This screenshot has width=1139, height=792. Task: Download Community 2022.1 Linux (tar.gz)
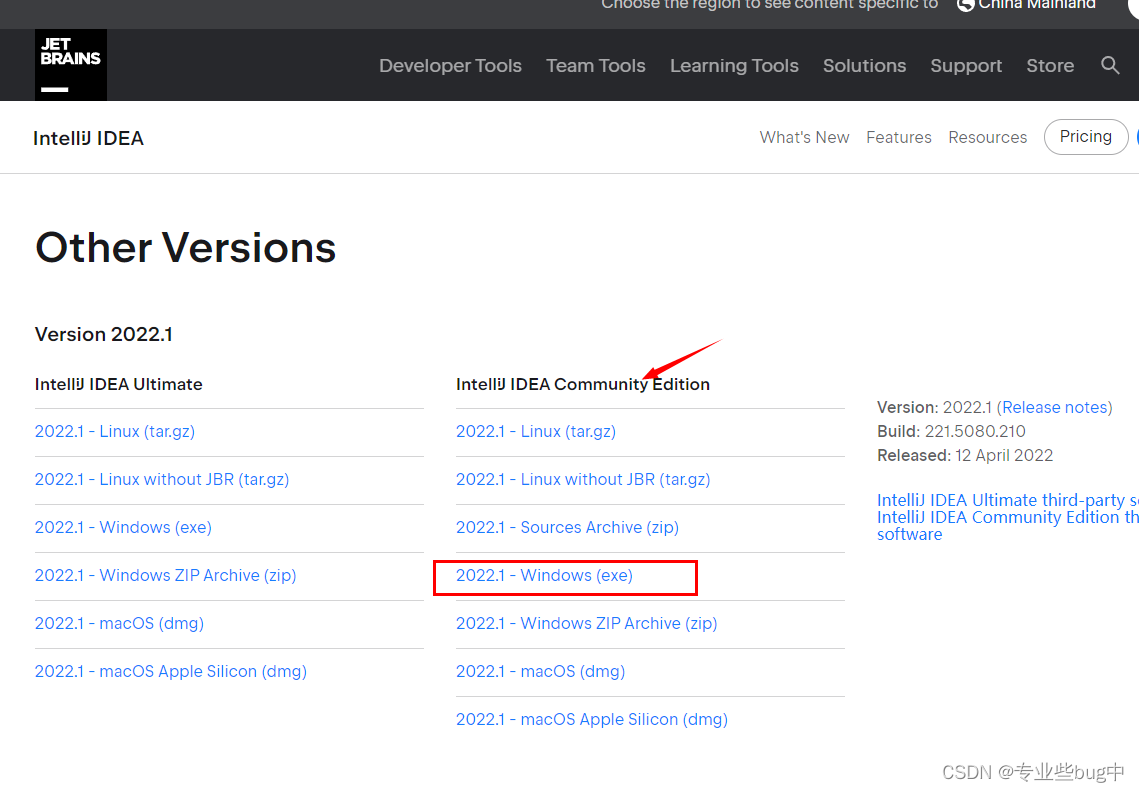pyautogui.click(x=536, y=432)
